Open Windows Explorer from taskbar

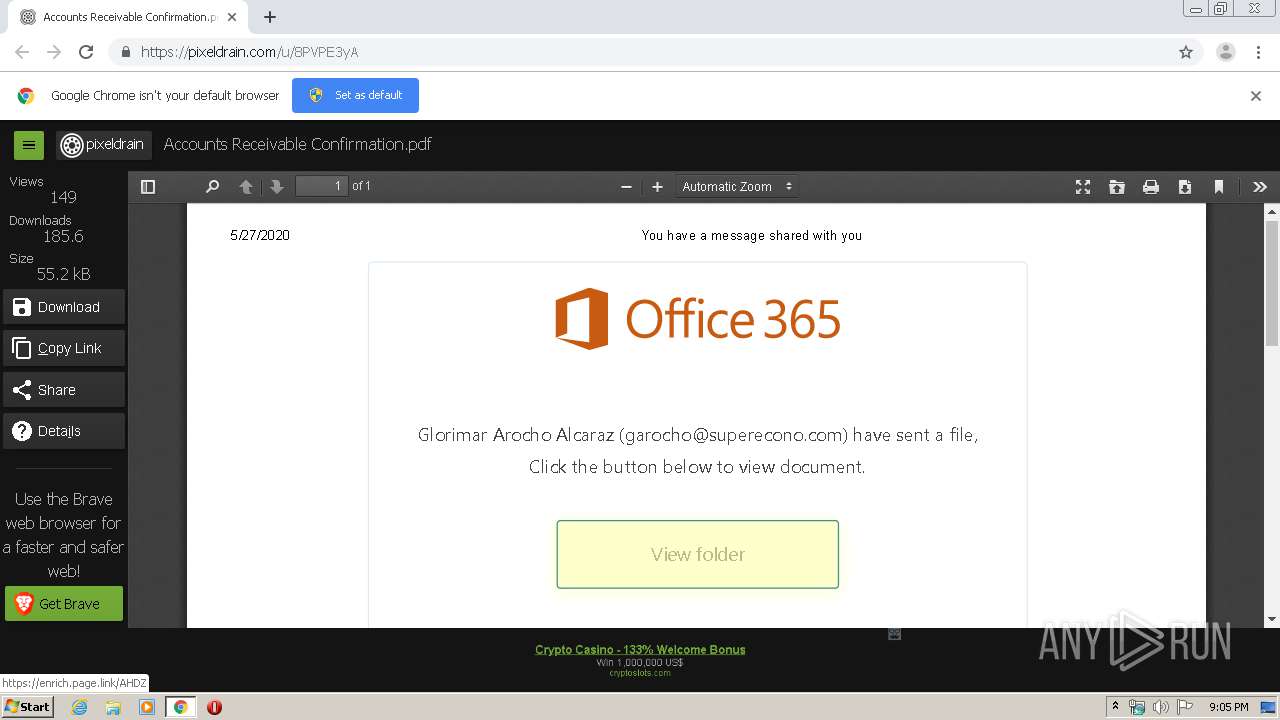pyautogui.click(x=113, y=707)
